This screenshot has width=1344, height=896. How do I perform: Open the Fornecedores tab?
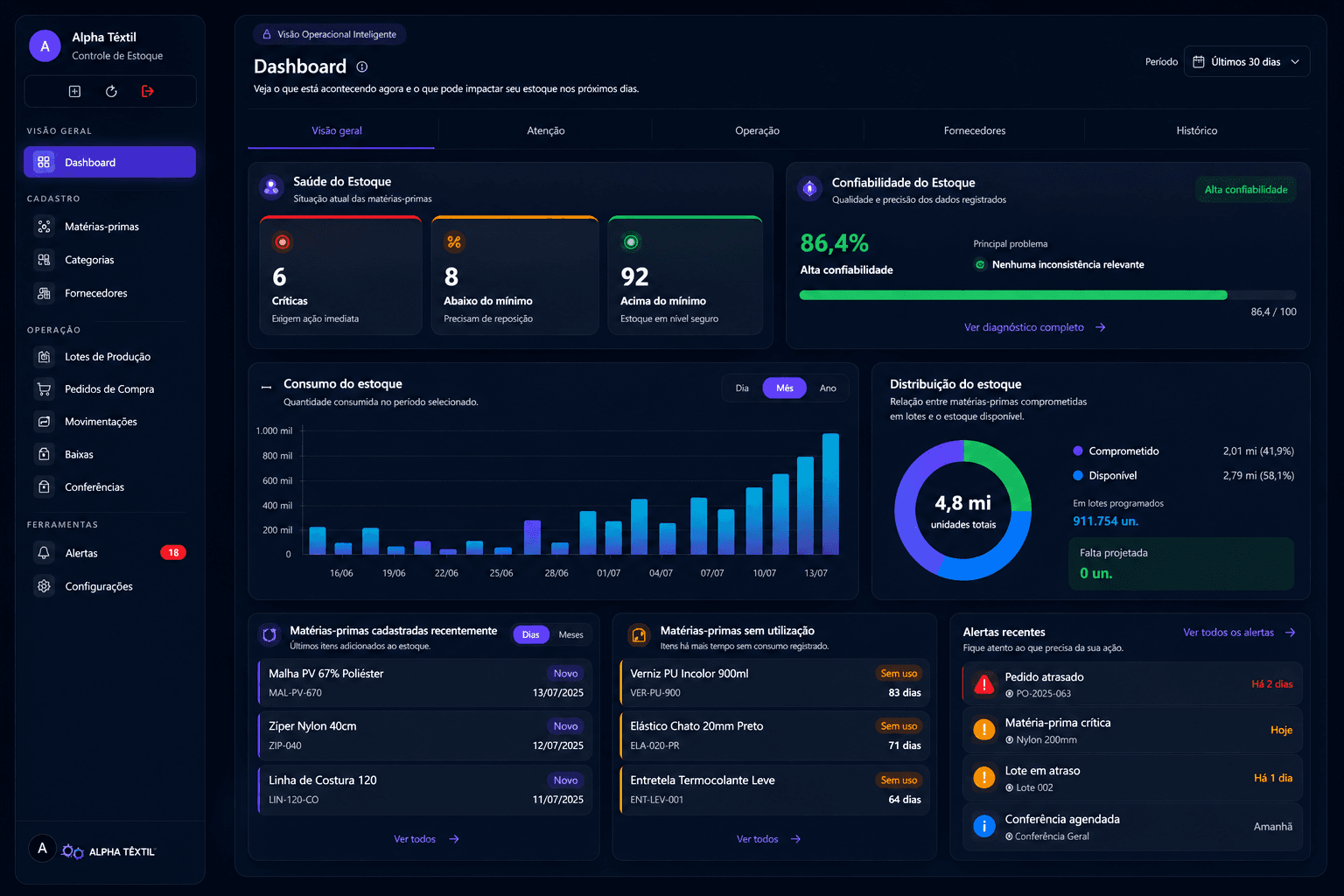tap(974, 130)
